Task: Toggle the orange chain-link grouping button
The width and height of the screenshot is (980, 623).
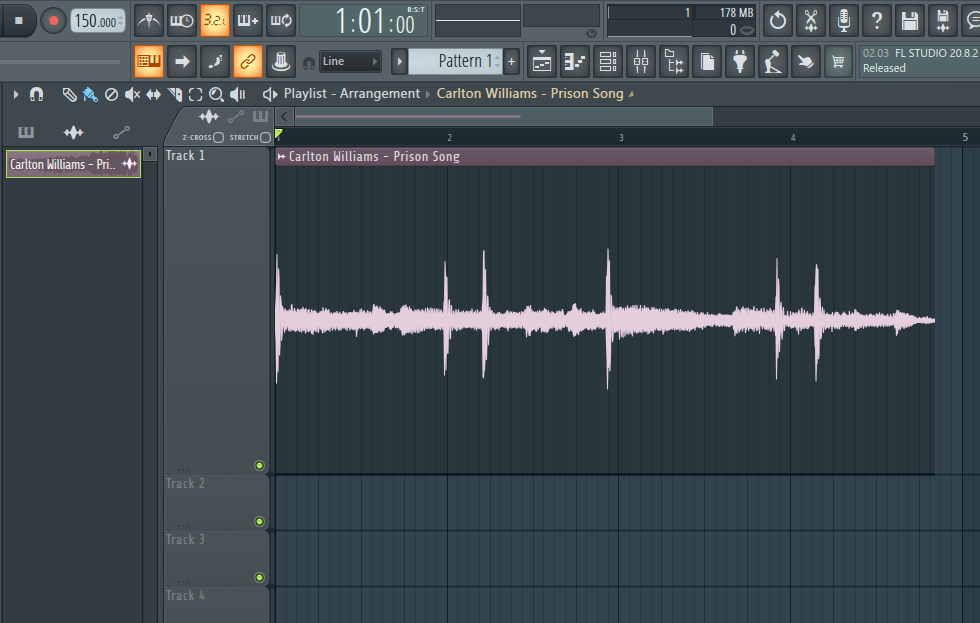Action: pyautogui.click(x=248, y=61)
